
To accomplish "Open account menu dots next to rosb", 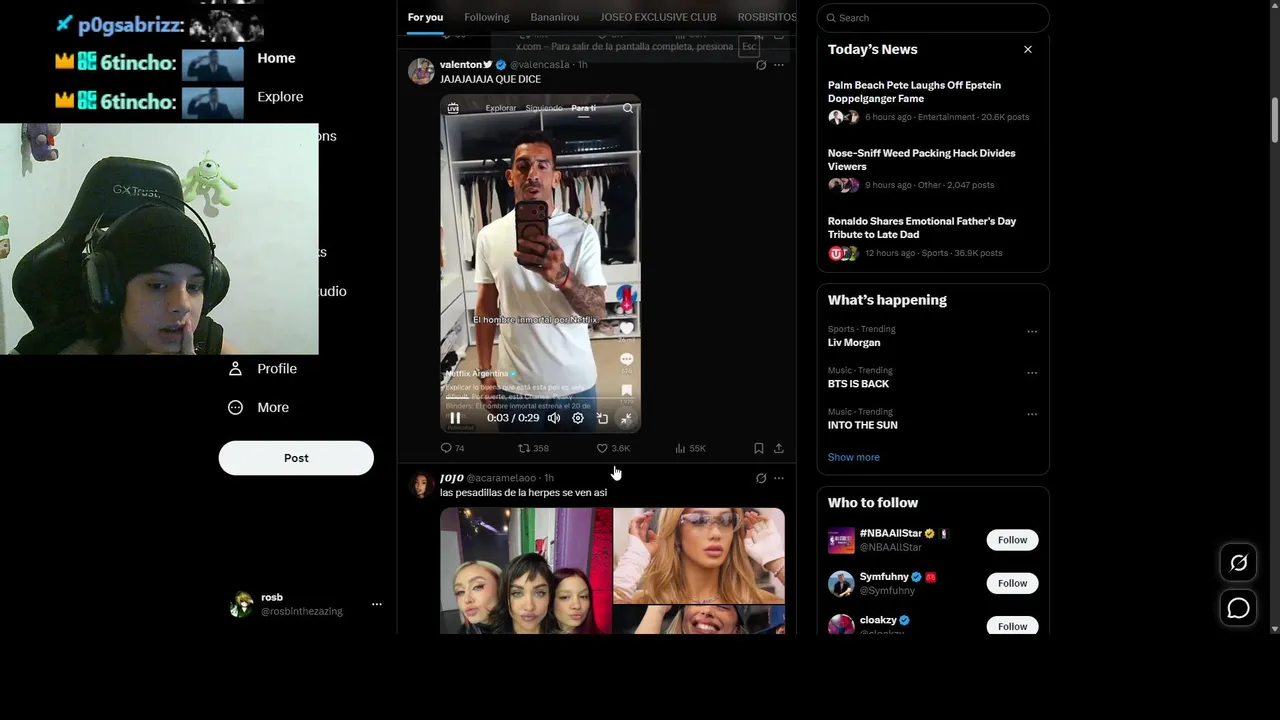I will click(x=377, y=604).
